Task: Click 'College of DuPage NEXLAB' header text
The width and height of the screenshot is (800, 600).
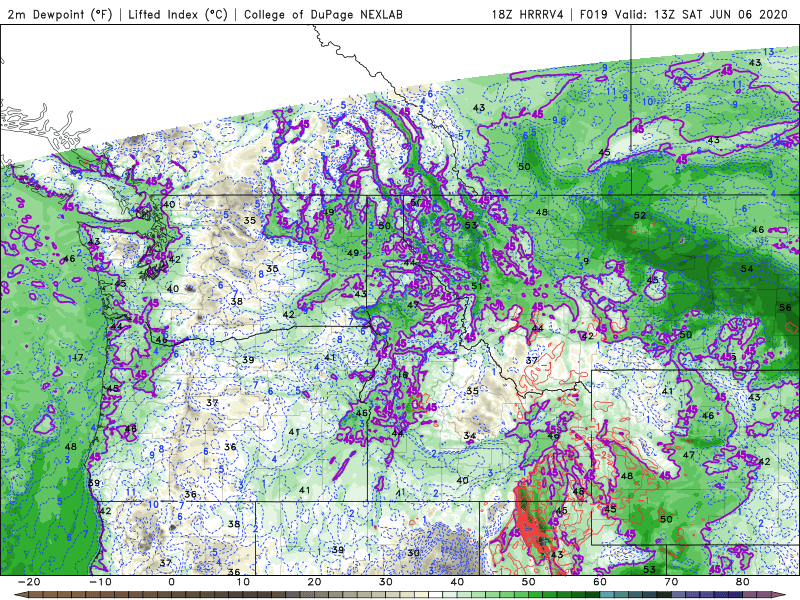Action: [323, 14]
